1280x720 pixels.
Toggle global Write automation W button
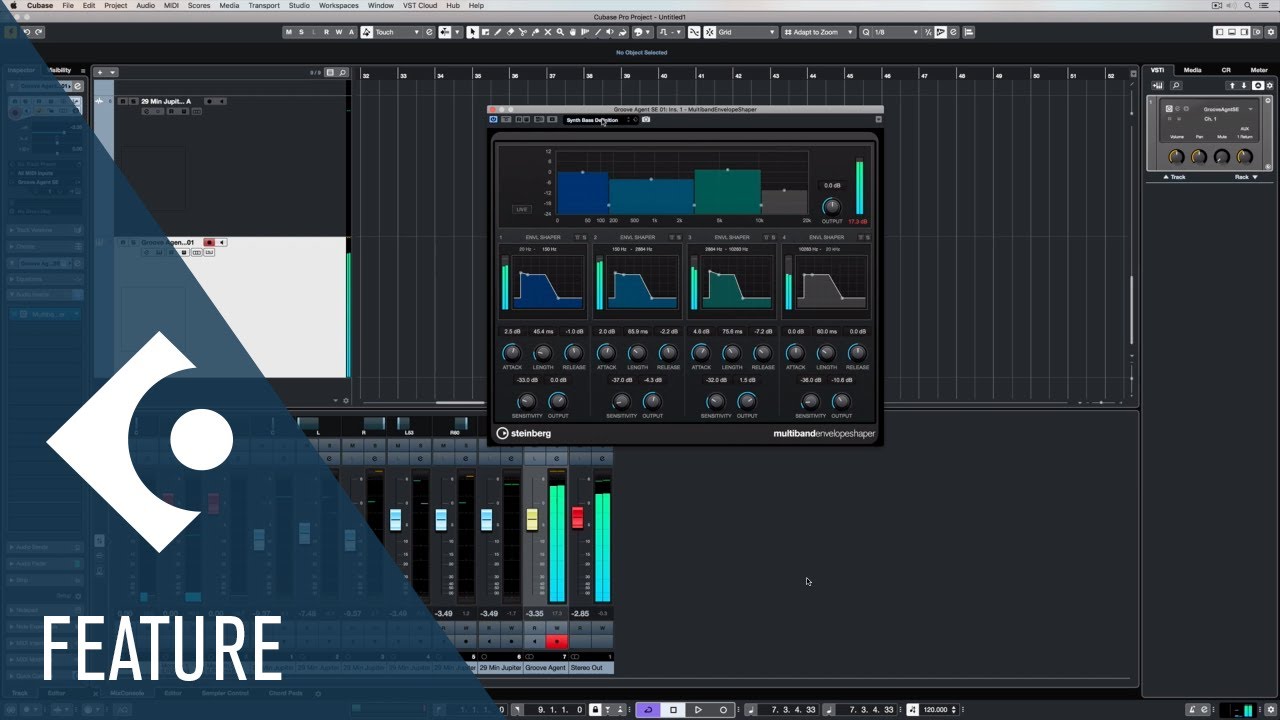(x=339, y=32)
